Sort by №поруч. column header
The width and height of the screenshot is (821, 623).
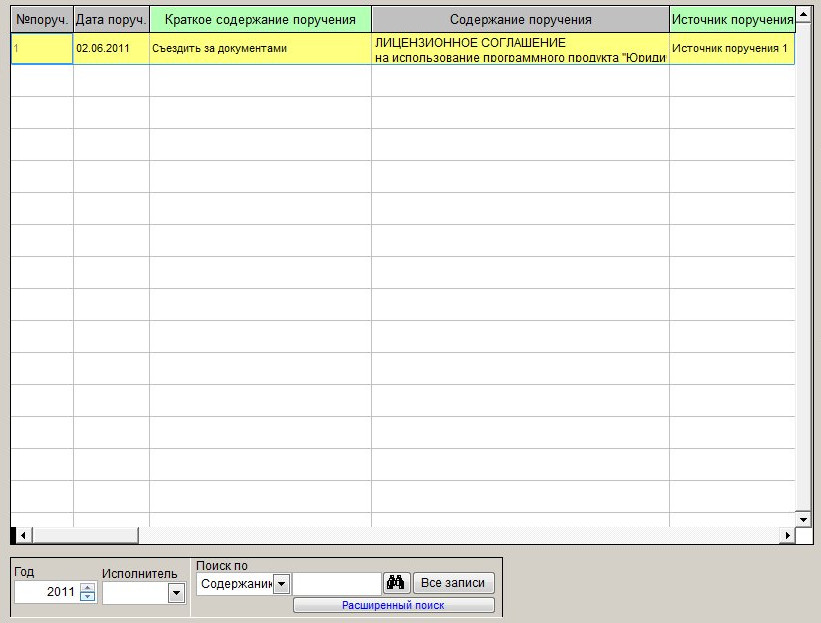(x=42, y=19)
